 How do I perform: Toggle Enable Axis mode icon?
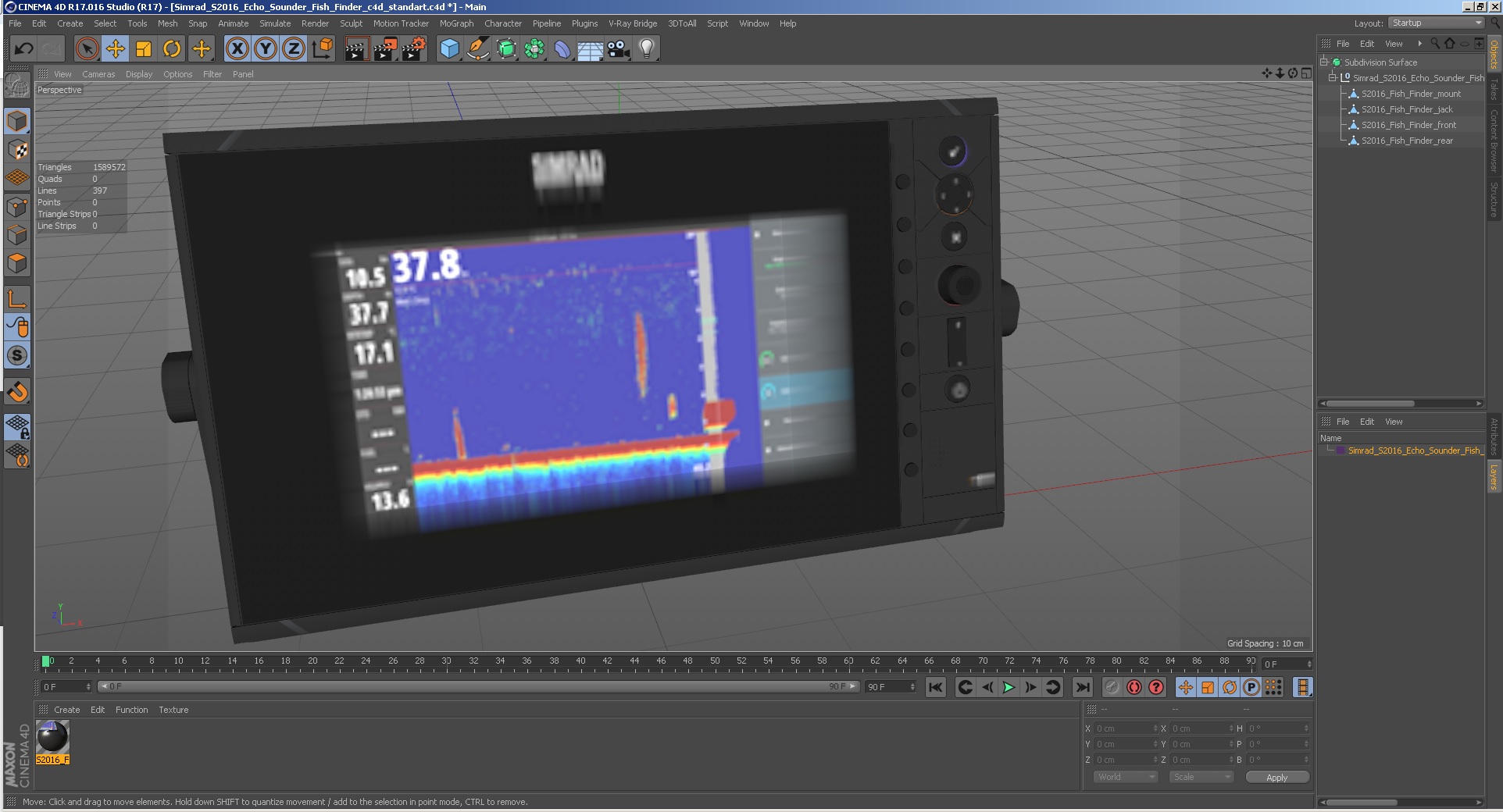(x=17, y=298)
